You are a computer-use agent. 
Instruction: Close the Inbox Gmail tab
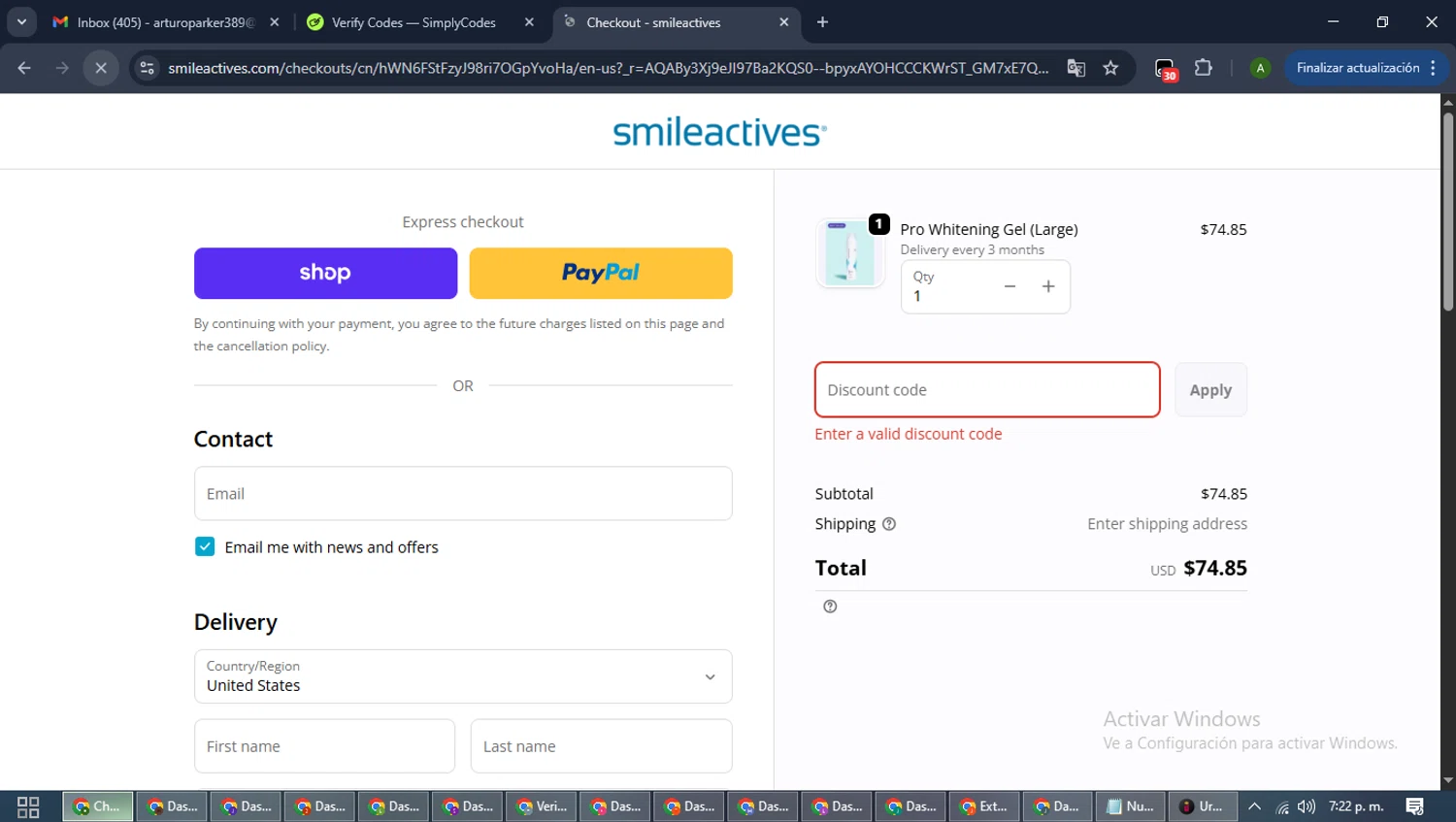(275, 22)
